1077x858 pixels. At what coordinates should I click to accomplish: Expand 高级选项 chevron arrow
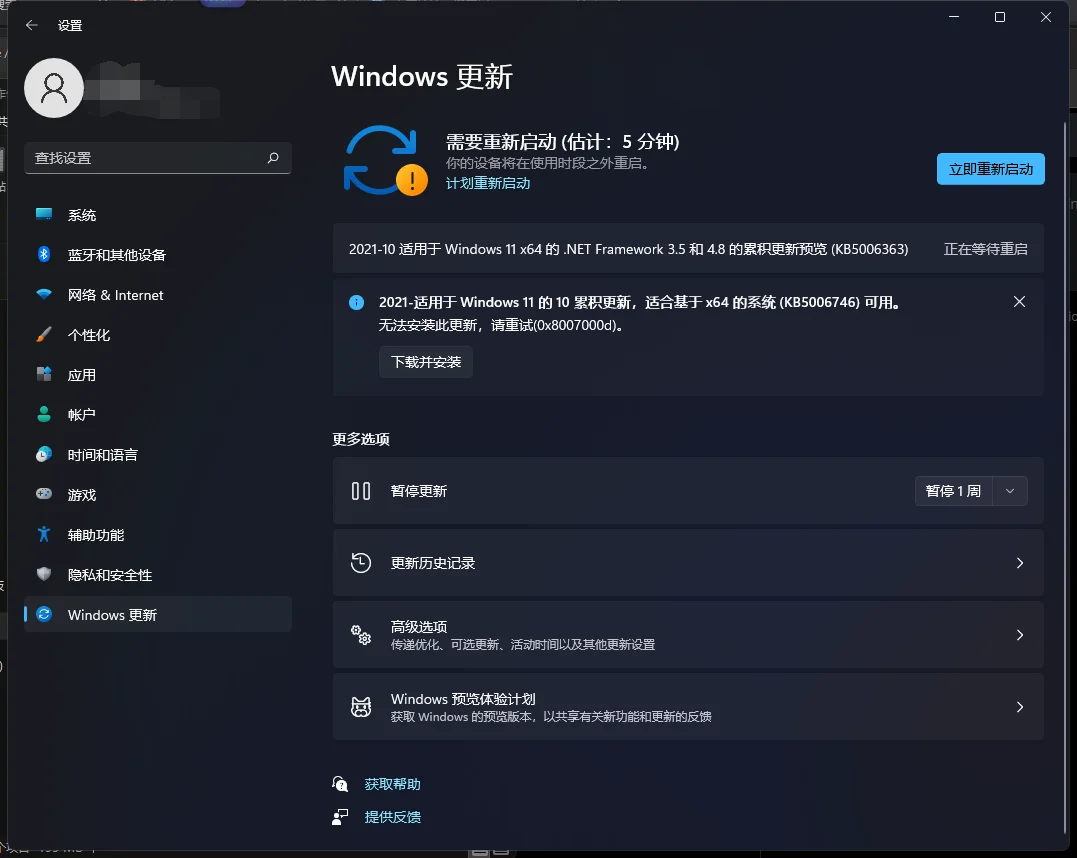[1019, 635]
